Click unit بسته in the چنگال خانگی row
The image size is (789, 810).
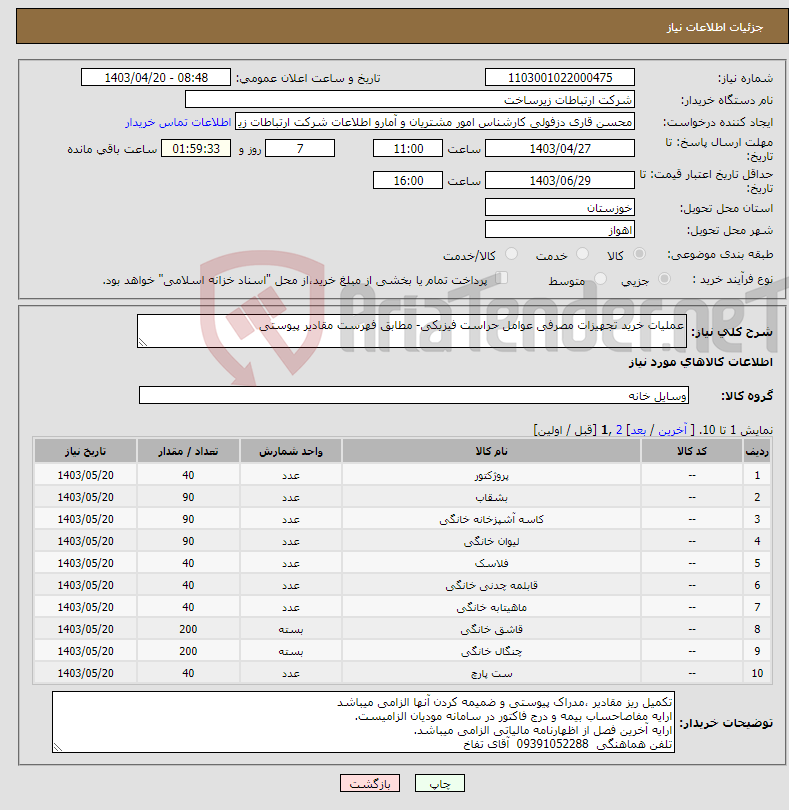pos(290,651)
